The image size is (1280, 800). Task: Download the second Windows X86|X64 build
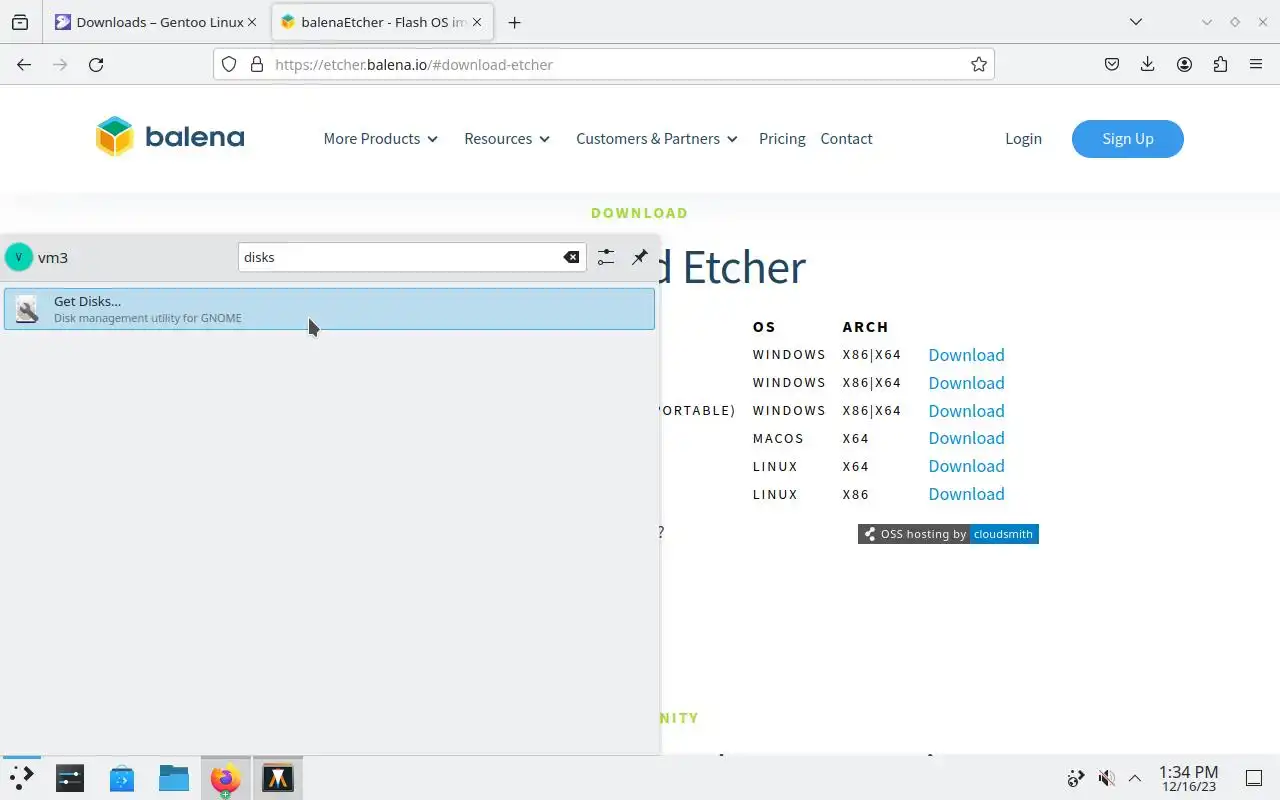point(966,383)
